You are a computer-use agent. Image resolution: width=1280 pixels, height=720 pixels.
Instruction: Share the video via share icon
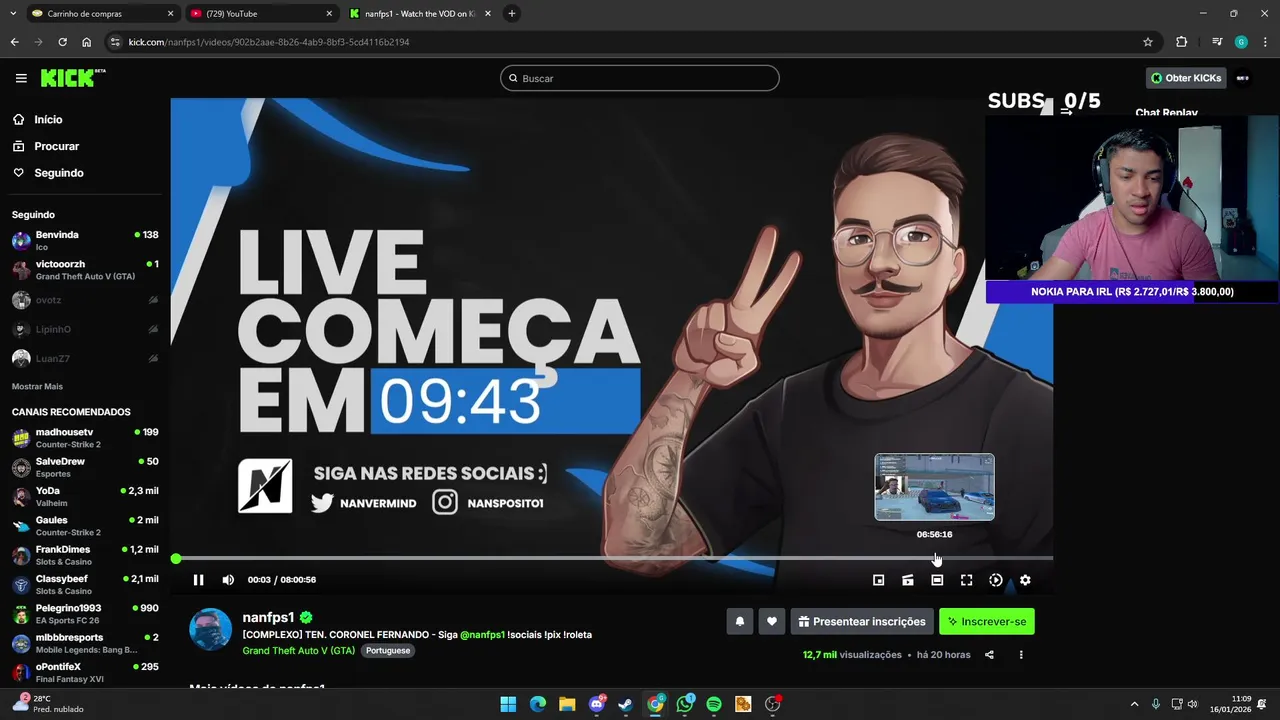[989, 655]
